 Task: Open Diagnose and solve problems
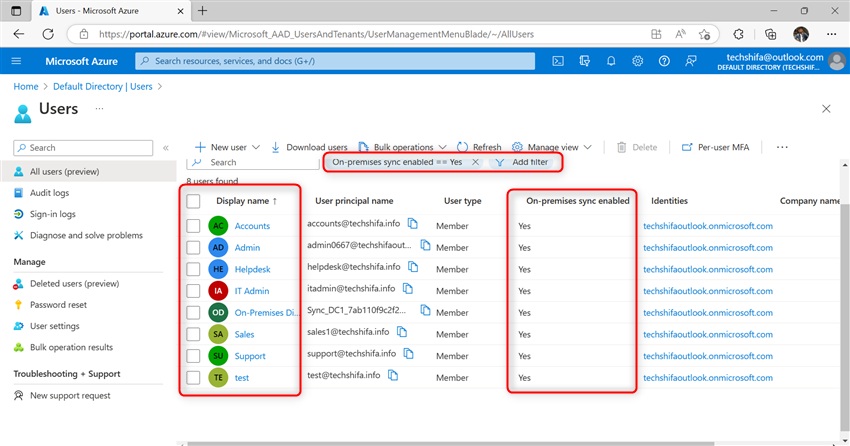tap(88, 235)
